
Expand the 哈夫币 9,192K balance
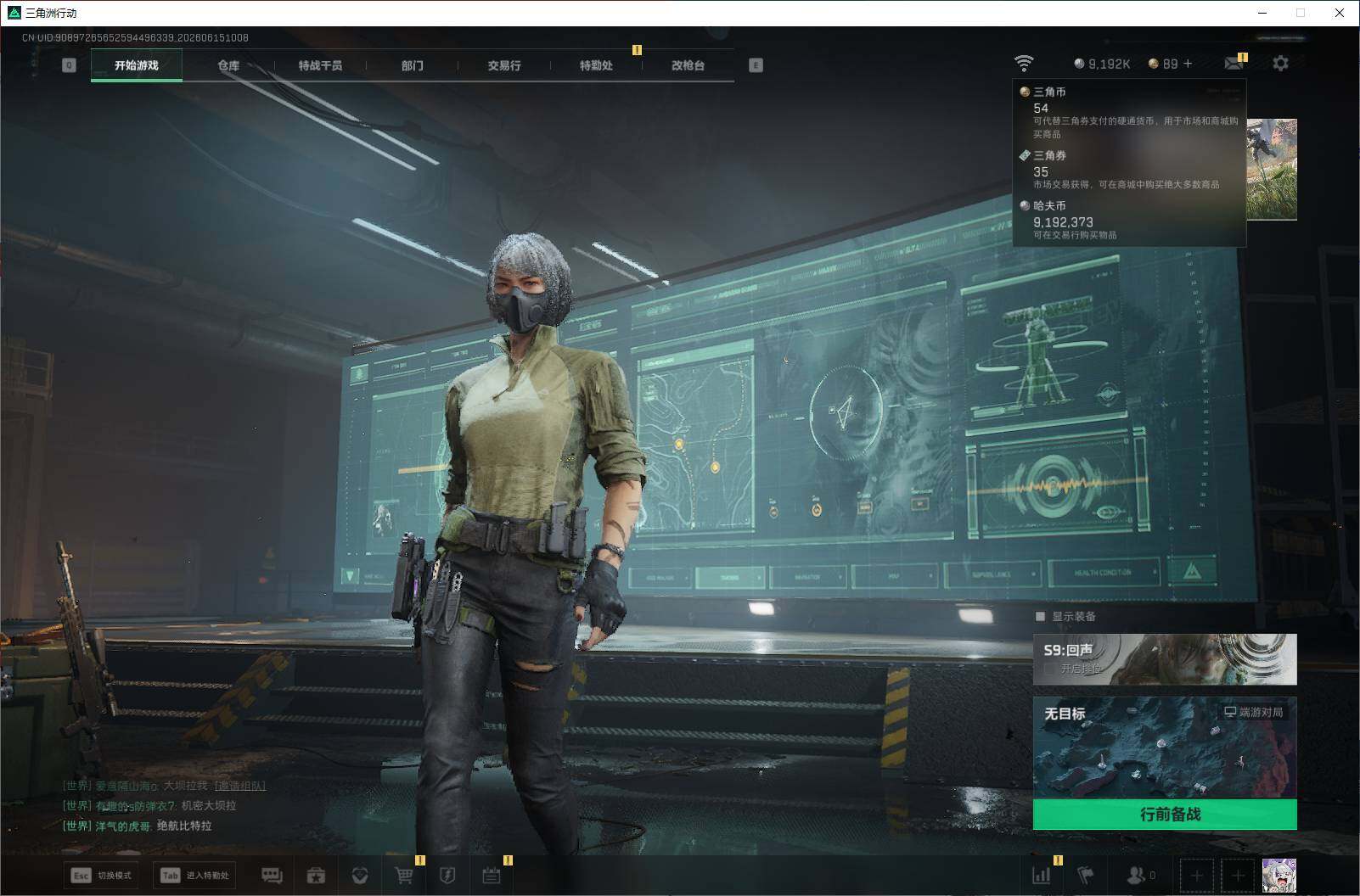click(x=1102, y=64)
